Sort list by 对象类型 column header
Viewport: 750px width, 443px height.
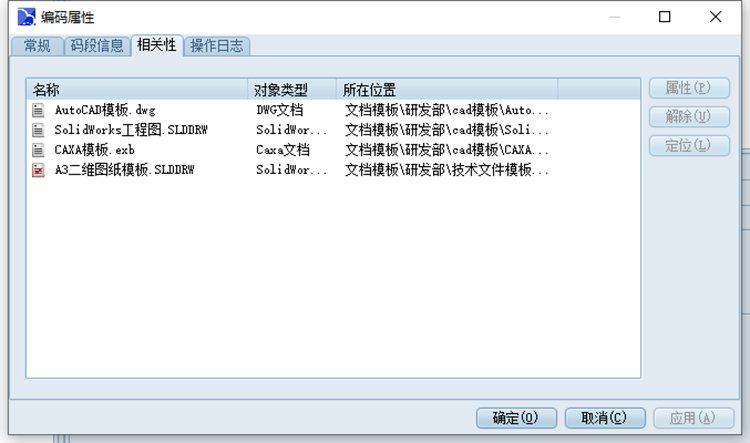click(291, 90)
